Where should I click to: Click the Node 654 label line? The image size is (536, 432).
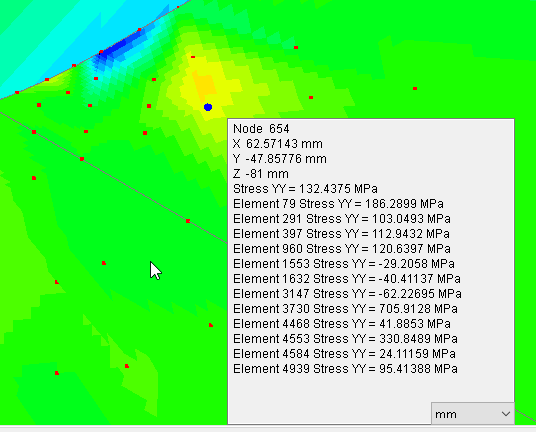(261, 129)
